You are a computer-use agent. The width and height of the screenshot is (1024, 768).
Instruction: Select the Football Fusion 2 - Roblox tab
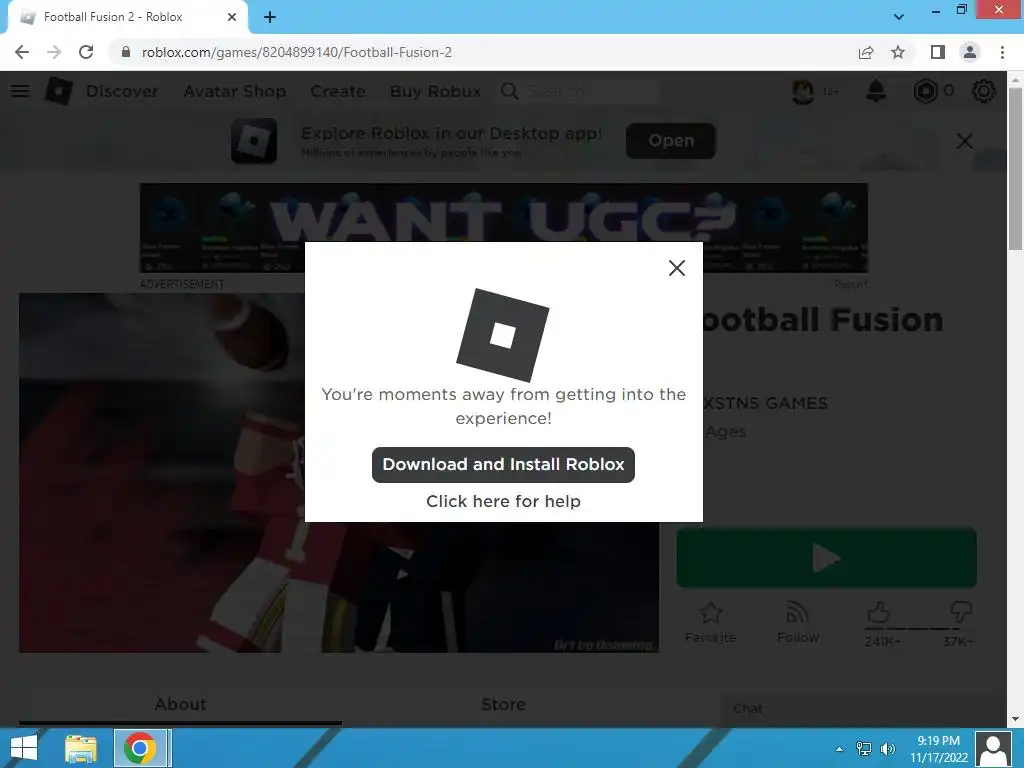tap(127, 17)
